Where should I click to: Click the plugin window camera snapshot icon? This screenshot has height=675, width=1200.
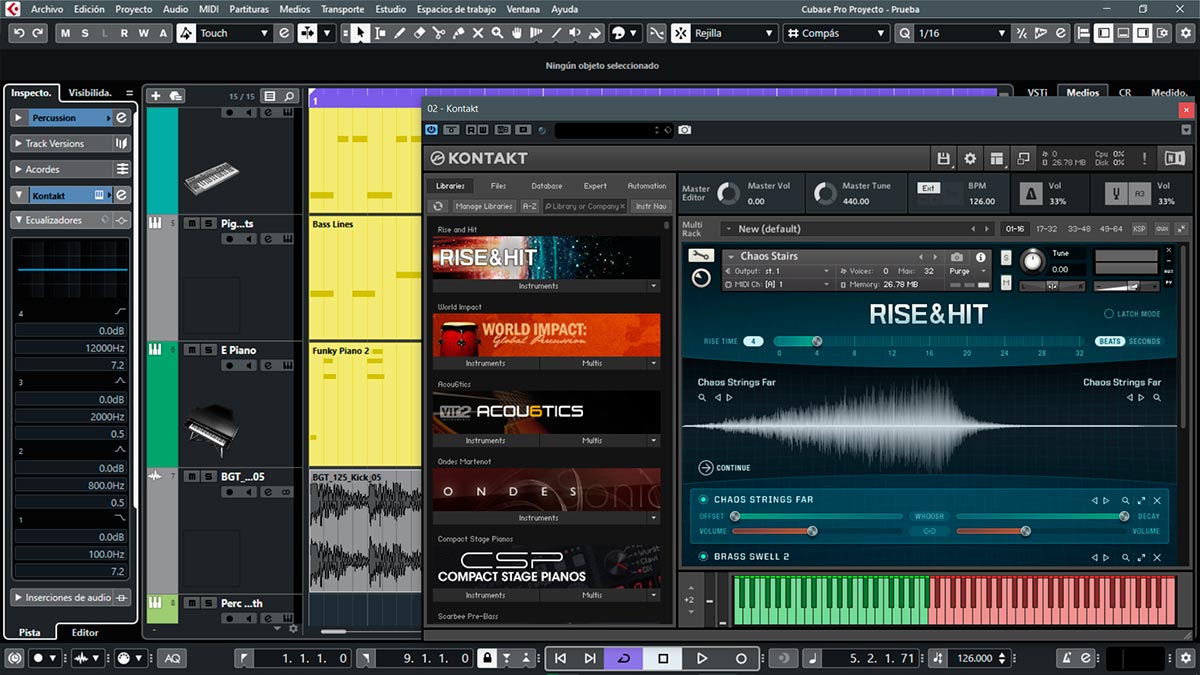pyautogui.click(x=684, y=130)
